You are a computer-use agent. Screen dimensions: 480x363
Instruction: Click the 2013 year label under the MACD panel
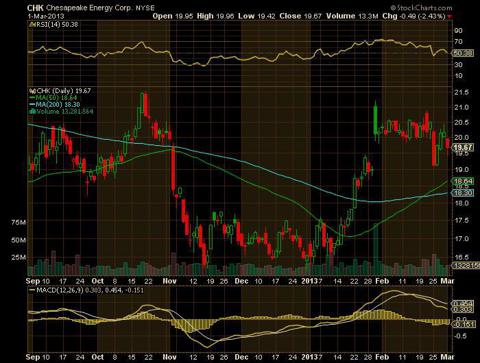[309, 357]
